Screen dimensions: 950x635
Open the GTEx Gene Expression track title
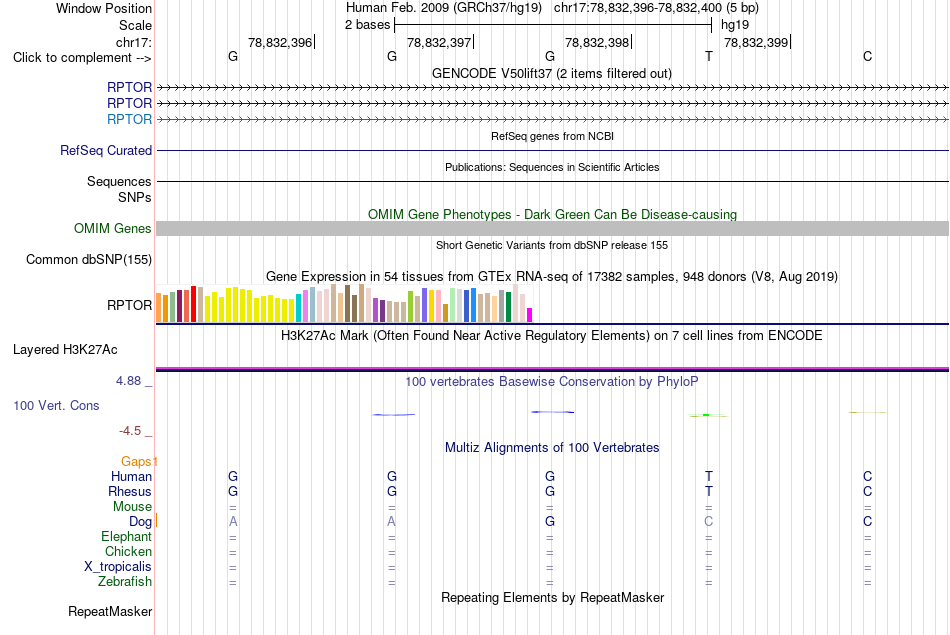552,277
